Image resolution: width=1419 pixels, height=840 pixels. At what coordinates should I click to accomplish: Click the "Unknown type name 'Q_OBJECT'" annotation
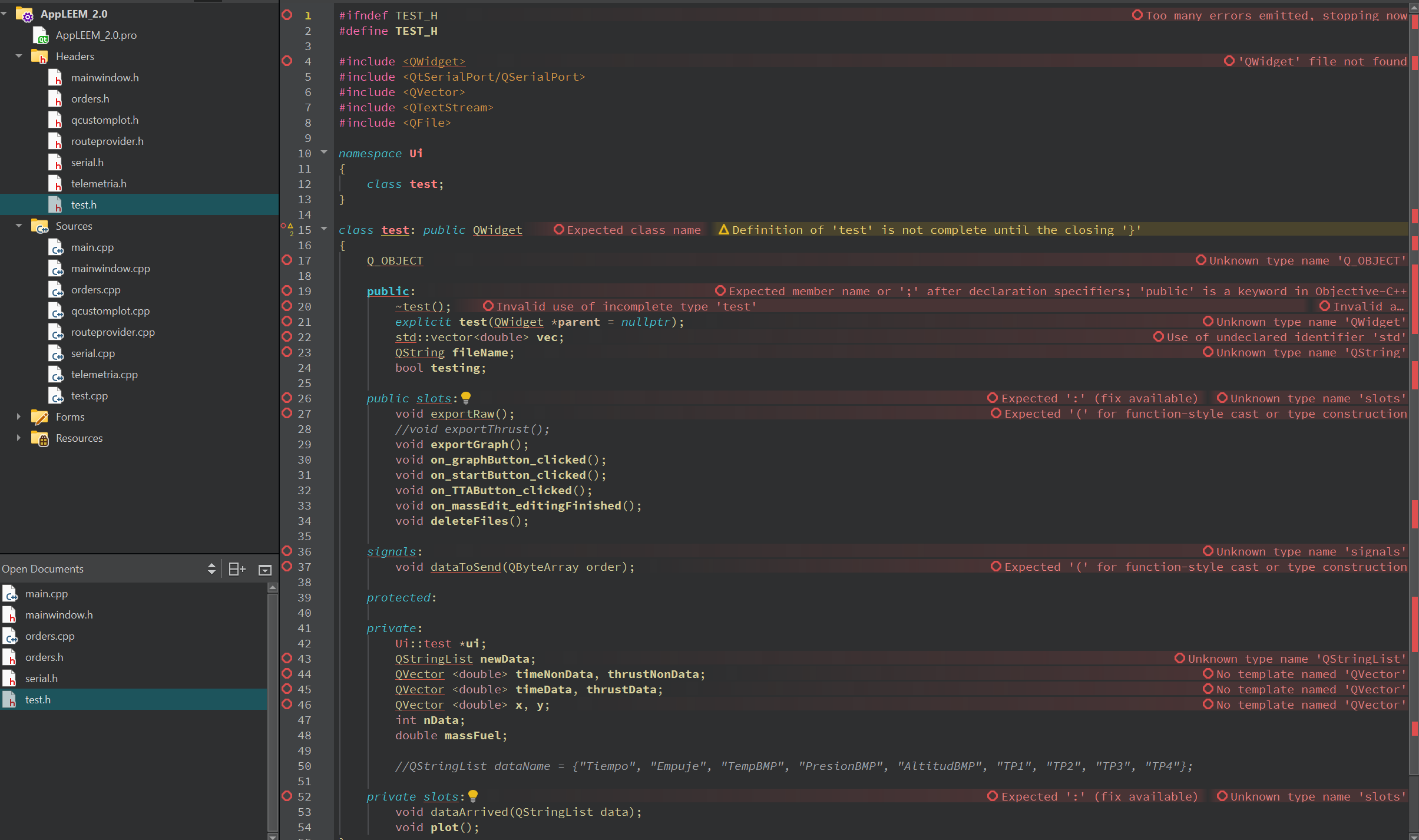click(1301, 260)
